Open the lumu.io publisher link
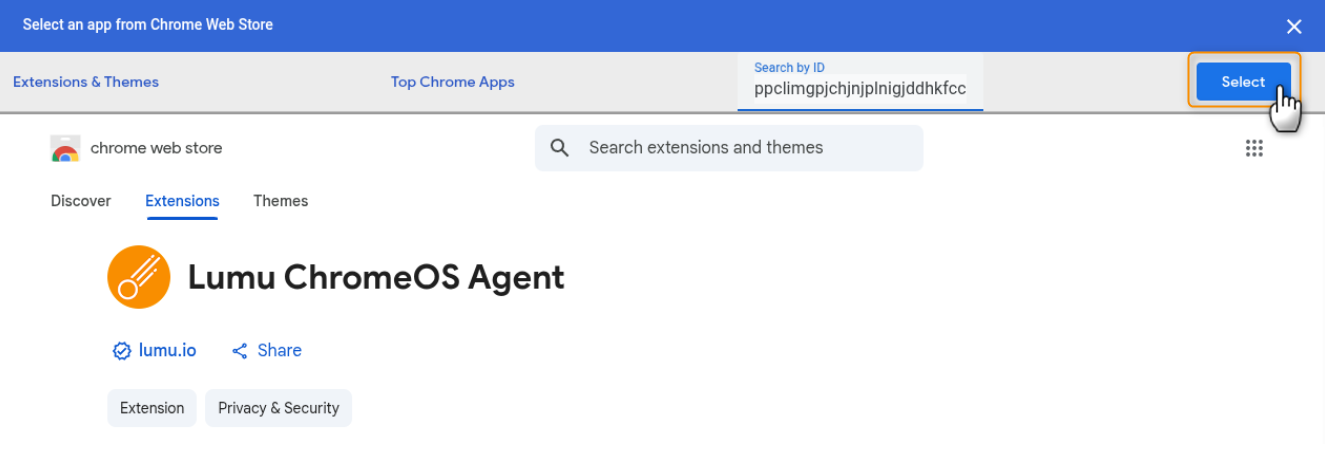This screenshot has height=451, width=1325. point(167,350)
